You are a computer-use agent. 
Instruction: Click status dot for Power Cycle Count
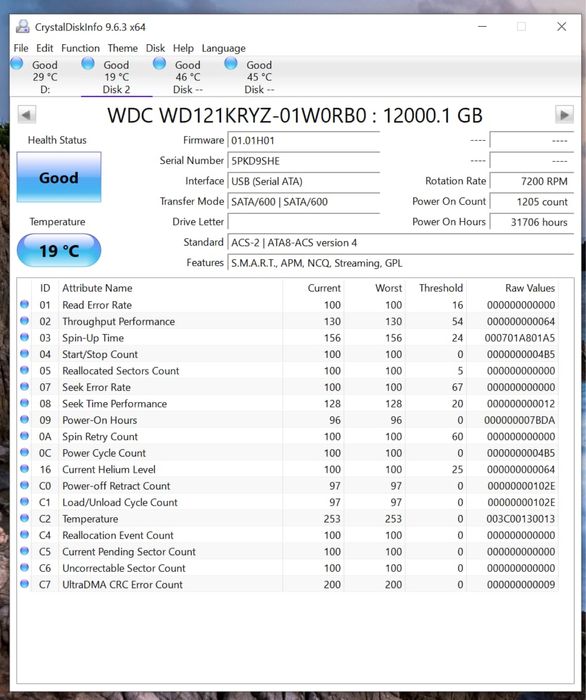coord(25,453)
